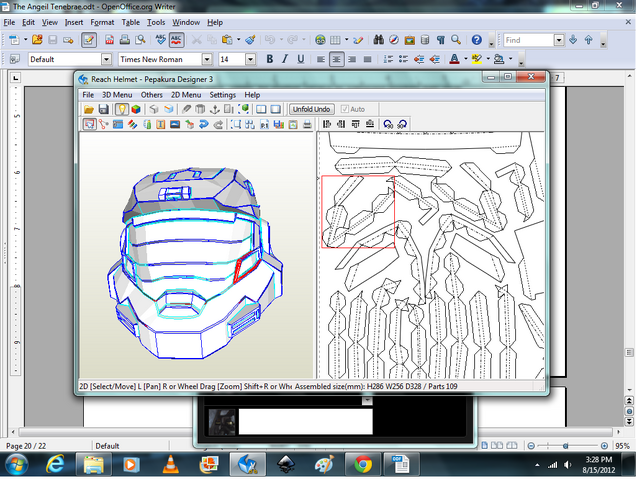This screenshot has width=637, height=479.
Task: Open a file in Pepakura Designer toolbar
Action: coord(89,109)
